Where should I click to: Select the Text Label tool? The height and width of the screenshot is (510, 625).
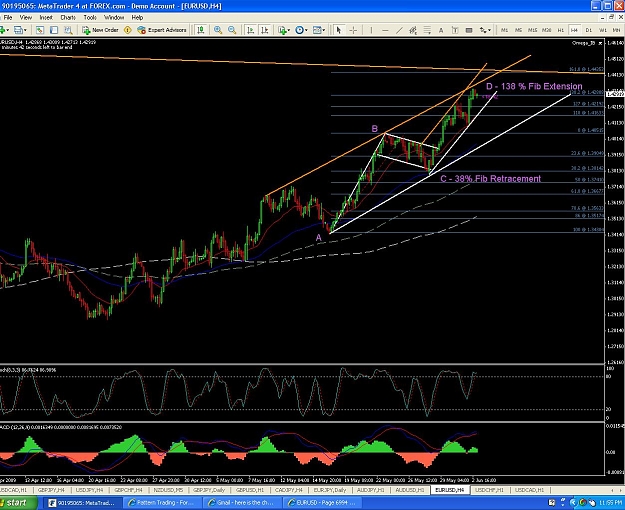pyautogui.click(x=455, y=30)
